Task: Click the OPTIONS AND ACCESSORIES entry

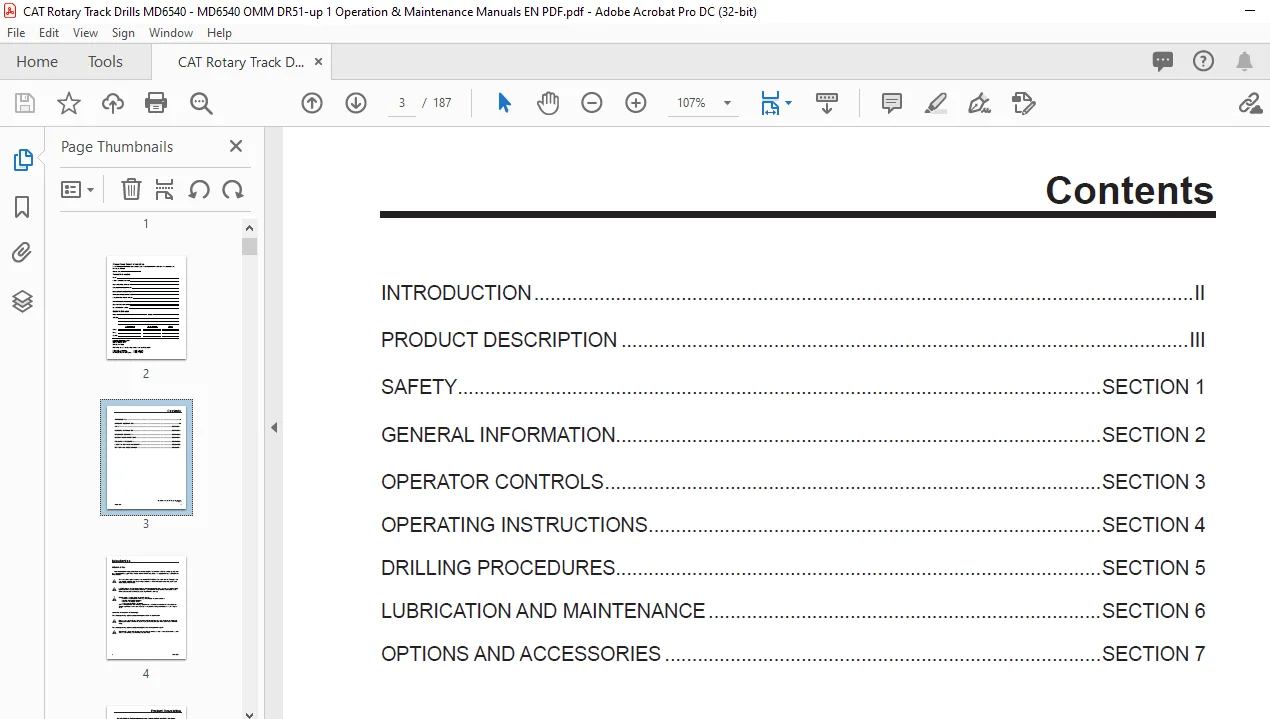Action: pyautogui.click(x=793, y=654)
